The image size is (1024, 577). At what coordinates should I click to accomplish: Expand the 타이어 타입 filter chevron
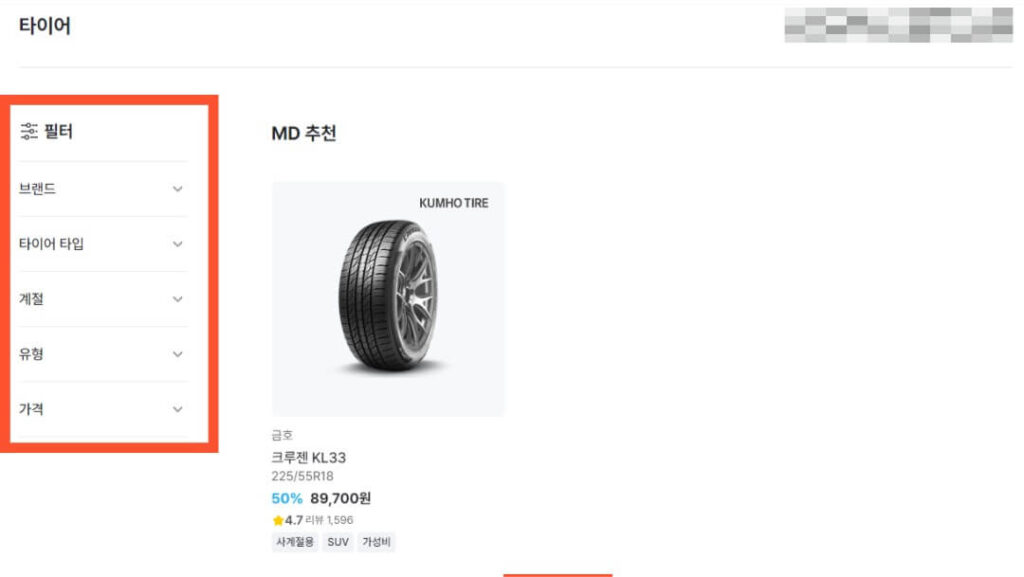click(x=178, y=244)
